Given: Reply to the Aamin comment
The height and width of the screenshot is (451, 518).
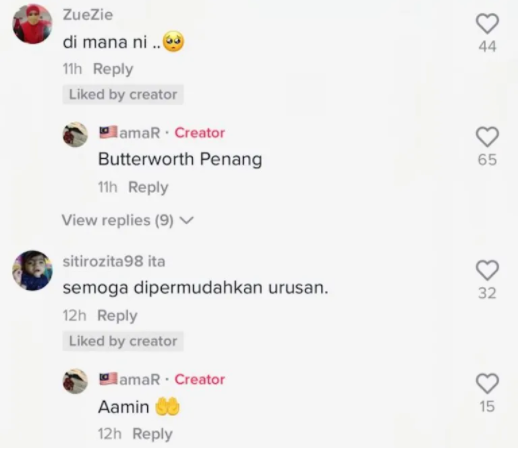Looking at the screenshot, I should click(153, 434).
